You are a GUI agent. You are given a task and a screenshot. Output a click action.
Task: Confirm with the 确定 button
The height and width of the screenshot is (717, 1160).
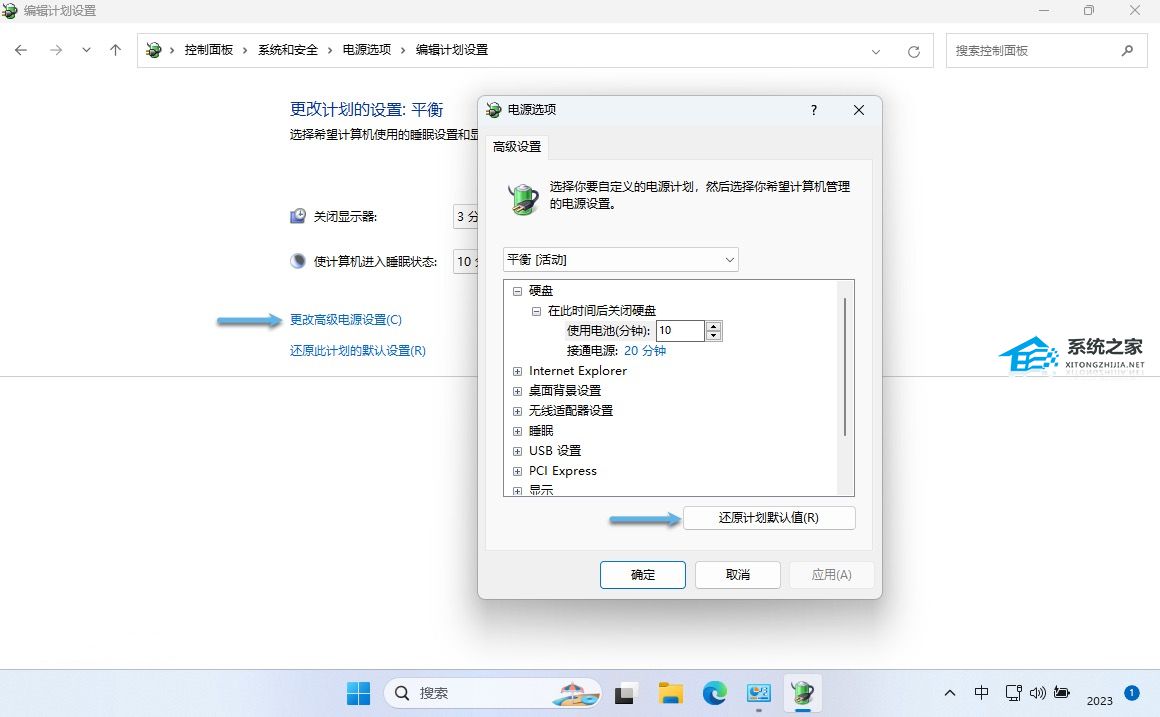[x=643, y=575]
